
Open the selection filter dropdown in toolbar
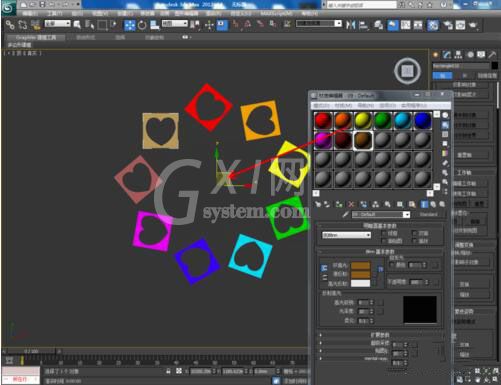point(57,23)
